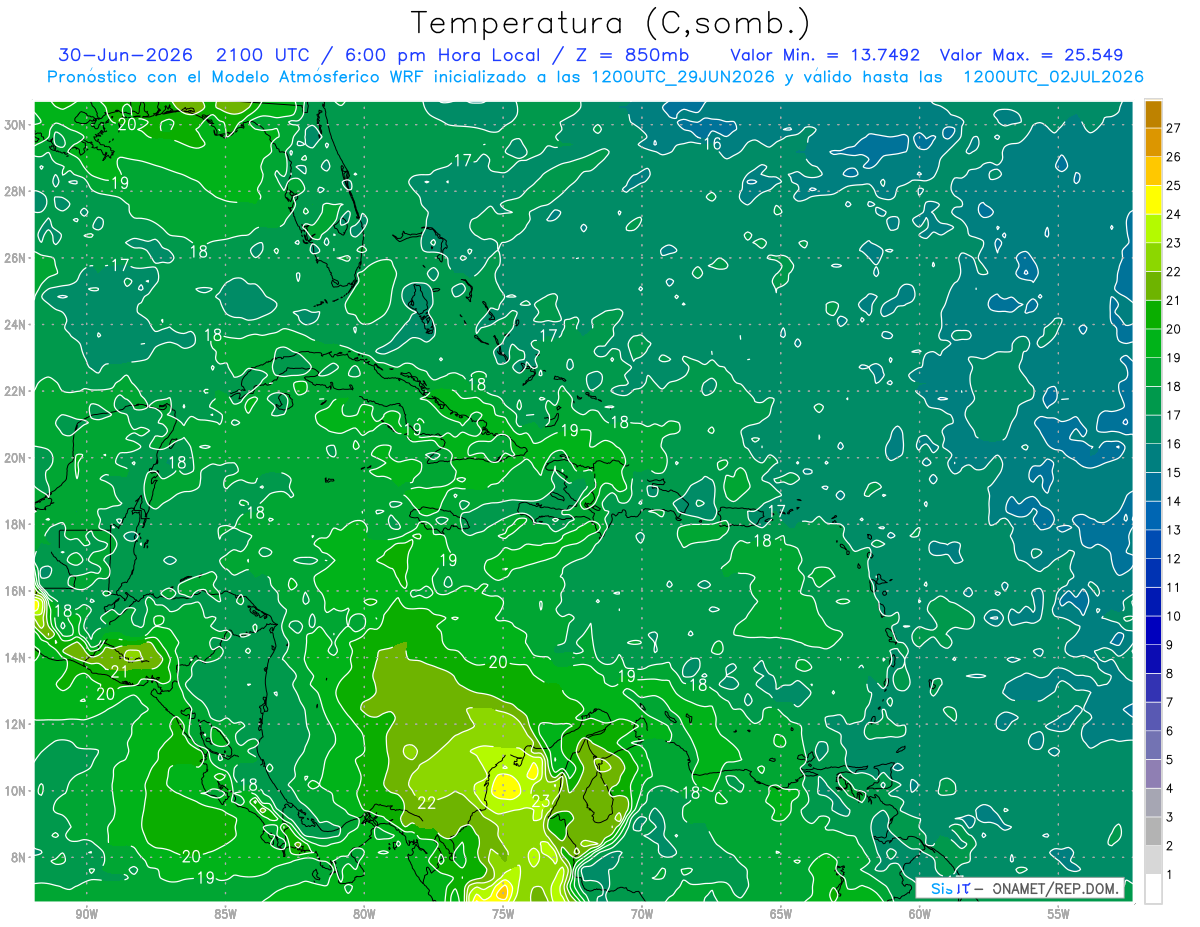Click "Valor Min. = 13.7492" text
The image size is (1200, 927).
click(x=825, y=55)
